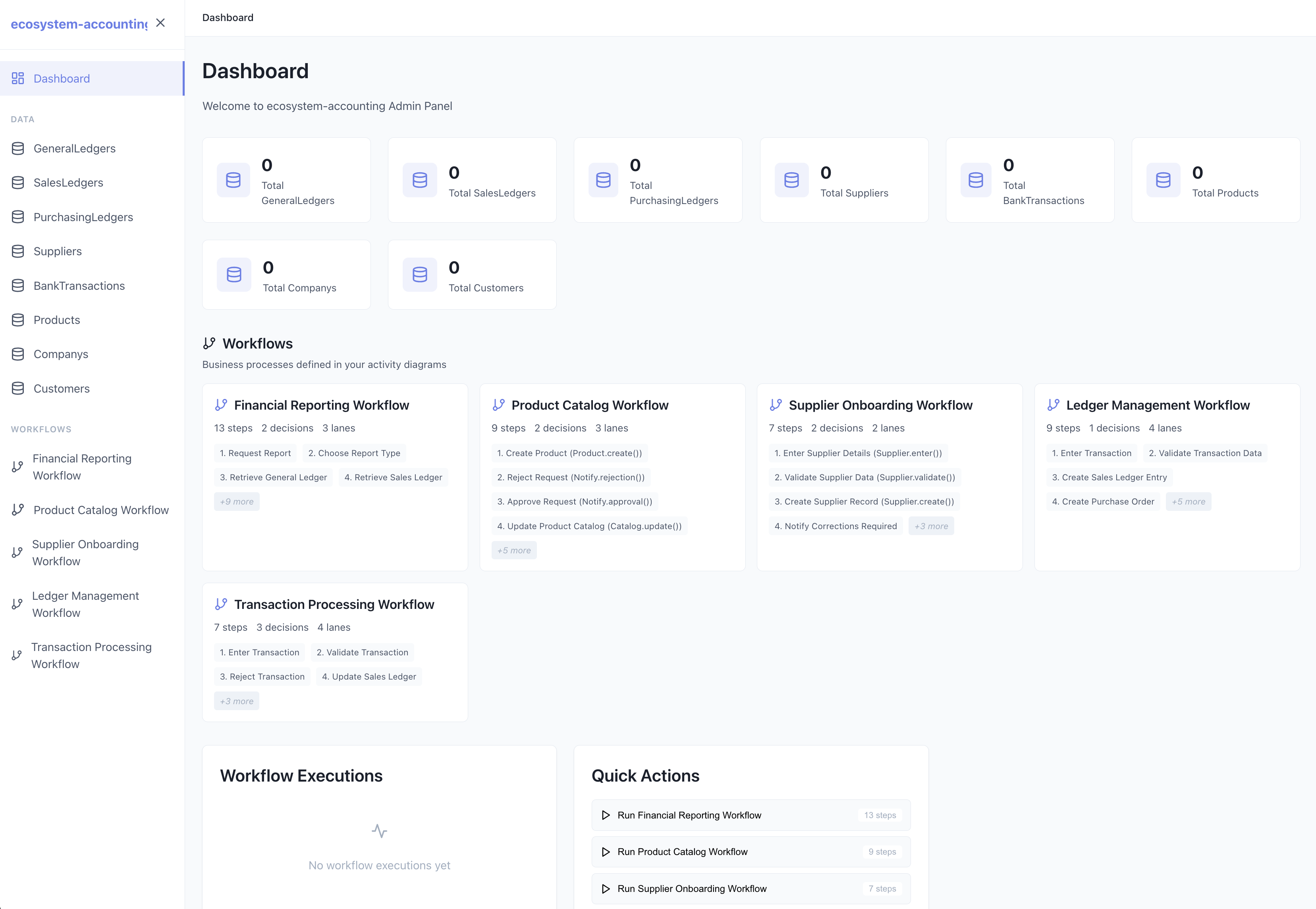Click the database icon on Total Products card
The width and height of the screenshot is (1316, 909).
tap(1163, 180)
